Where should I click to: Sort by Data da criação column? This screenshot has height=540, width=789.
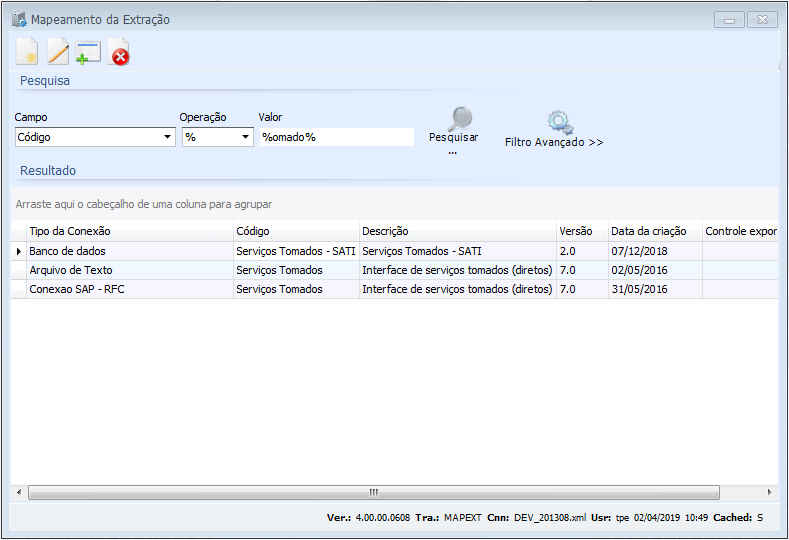[654, 231]
